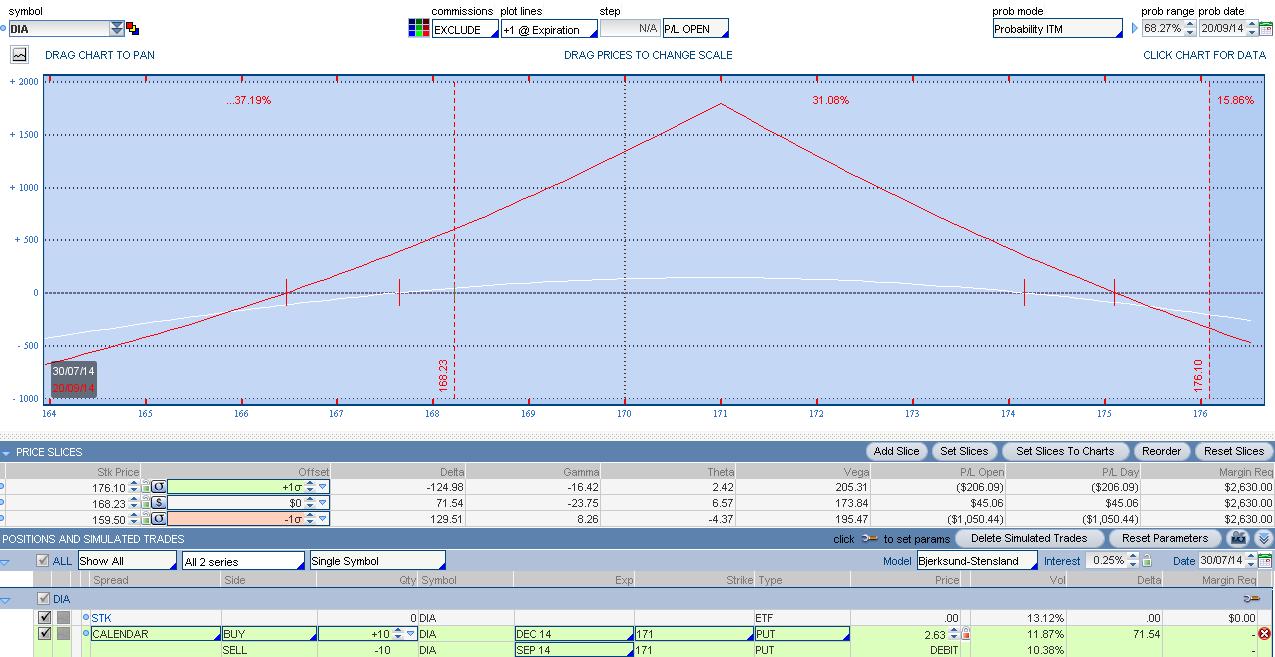Click the STK spread label
The height and width of the screenshot is (657, 1275).
click(x=102, y=618)
